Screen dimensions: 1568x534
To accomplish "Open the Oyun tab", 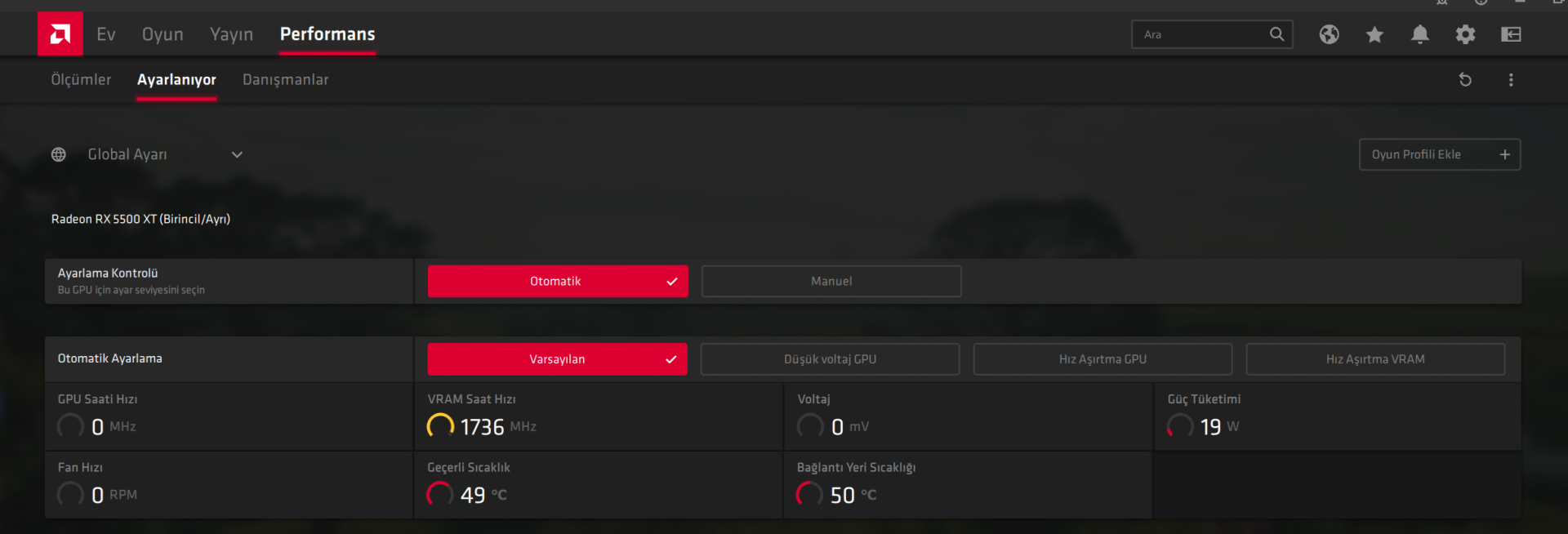I will (163, 34).
